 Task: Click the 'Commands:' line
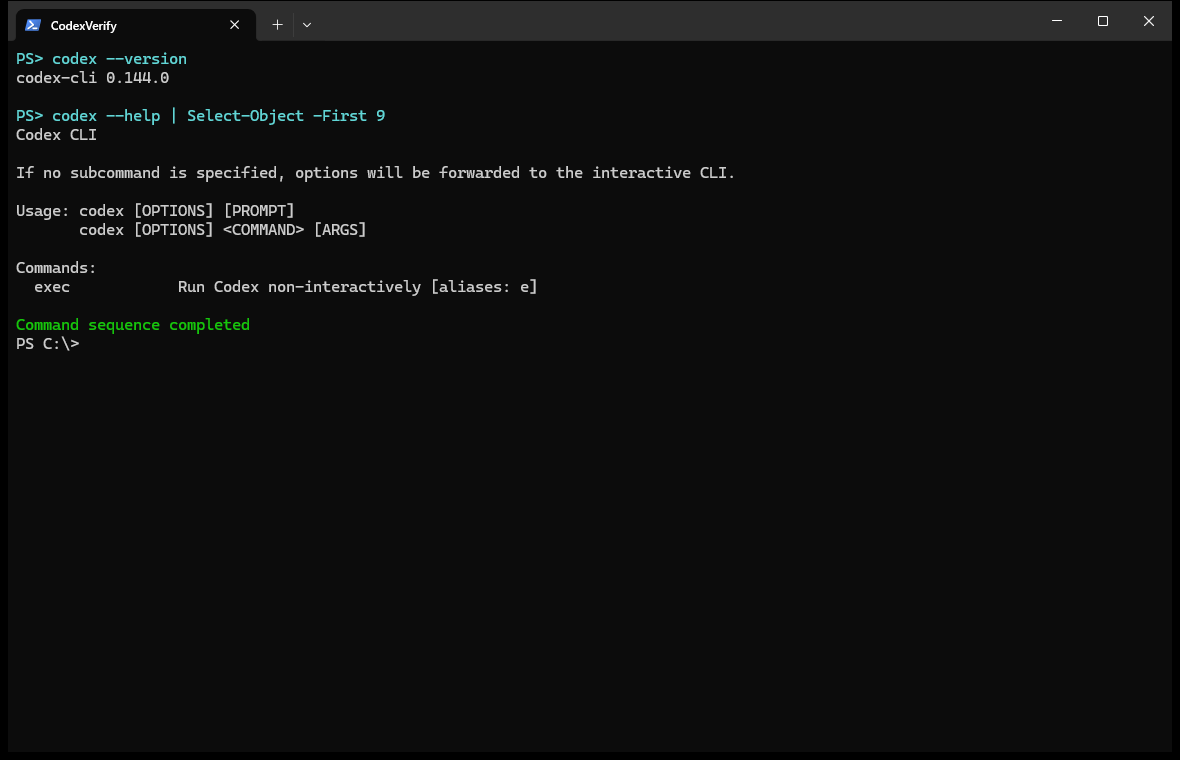click(x=56, y=268)
